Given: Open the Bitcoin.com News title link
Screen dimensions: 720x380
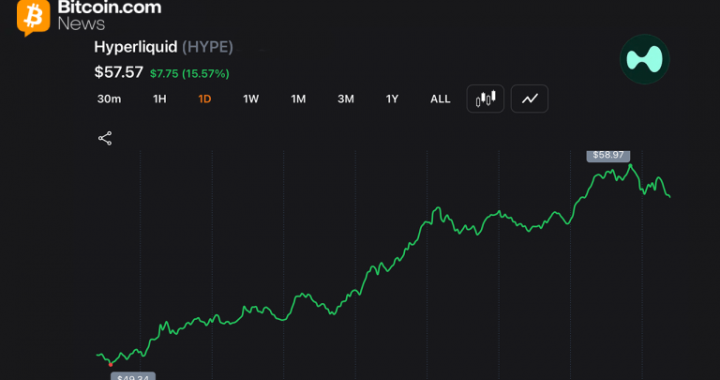Looking at the screenshot, I should point(109,15).
